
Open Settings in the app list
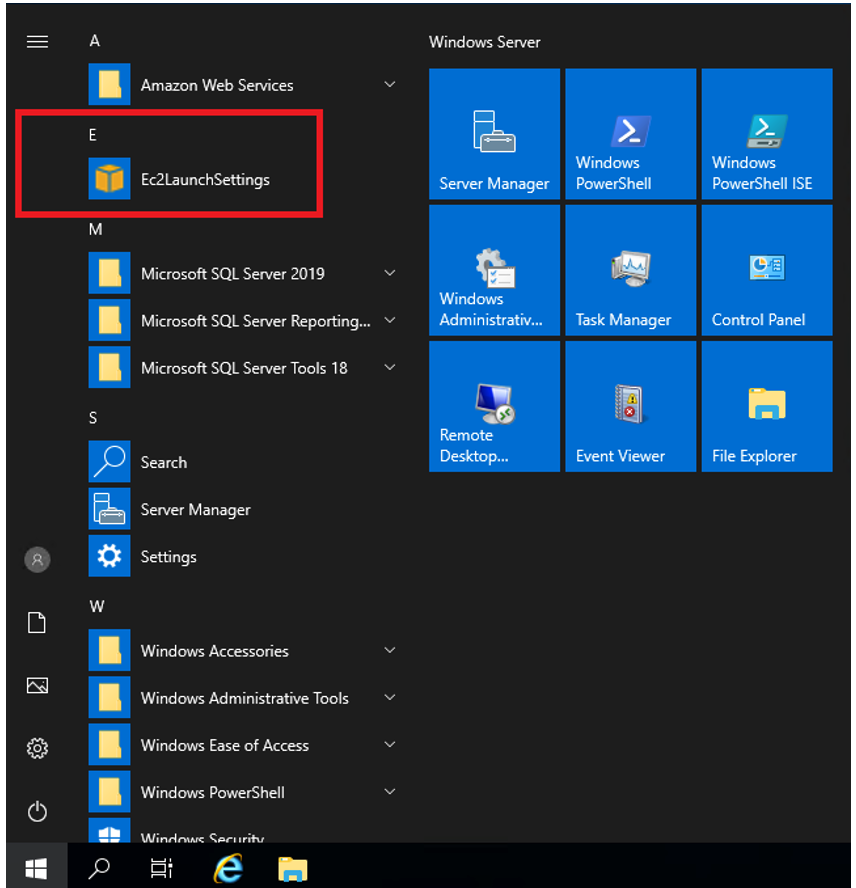pos(168,557)
